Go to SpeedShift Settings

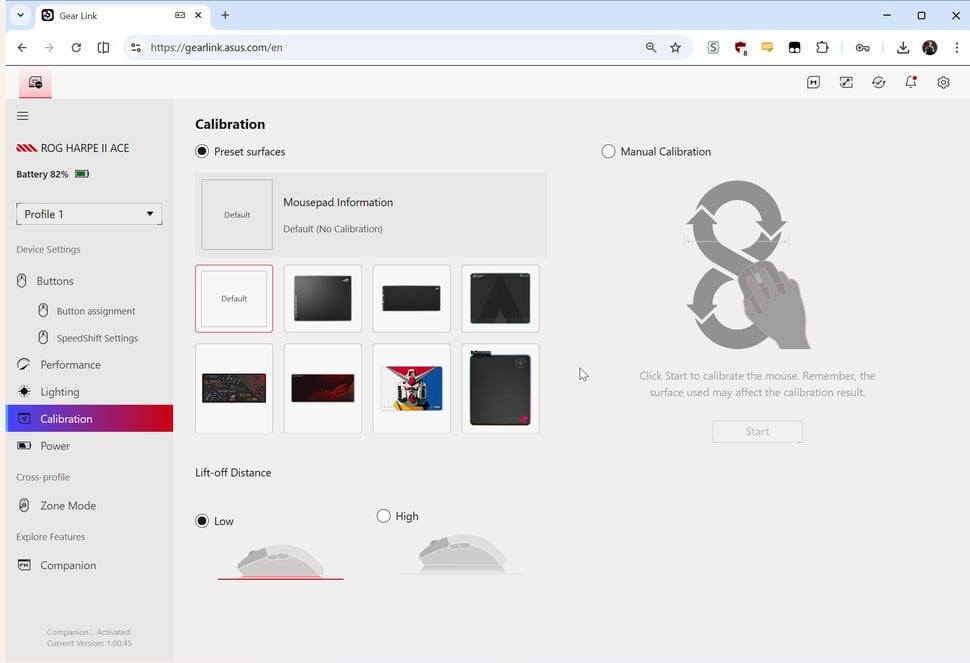[x=97, y=338]
